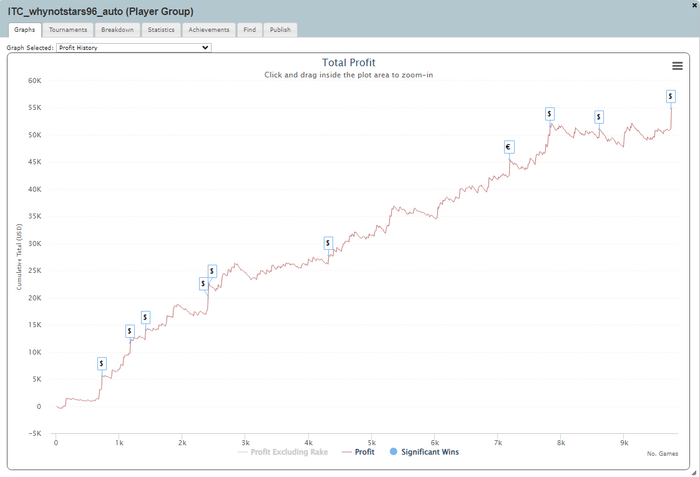Go to the Statistics tab

pyautogui.click(x=161, y=30)
